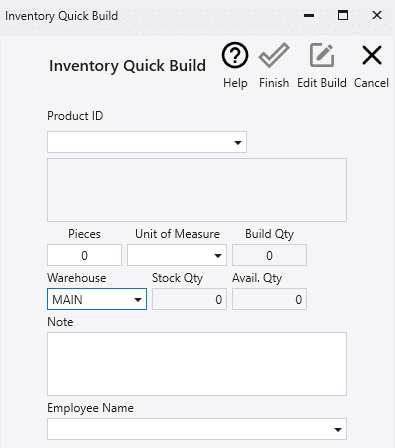Expand the Product ID dropdown arrow
Viewport: 395px width, 448px height.
[x=238, y=143]
